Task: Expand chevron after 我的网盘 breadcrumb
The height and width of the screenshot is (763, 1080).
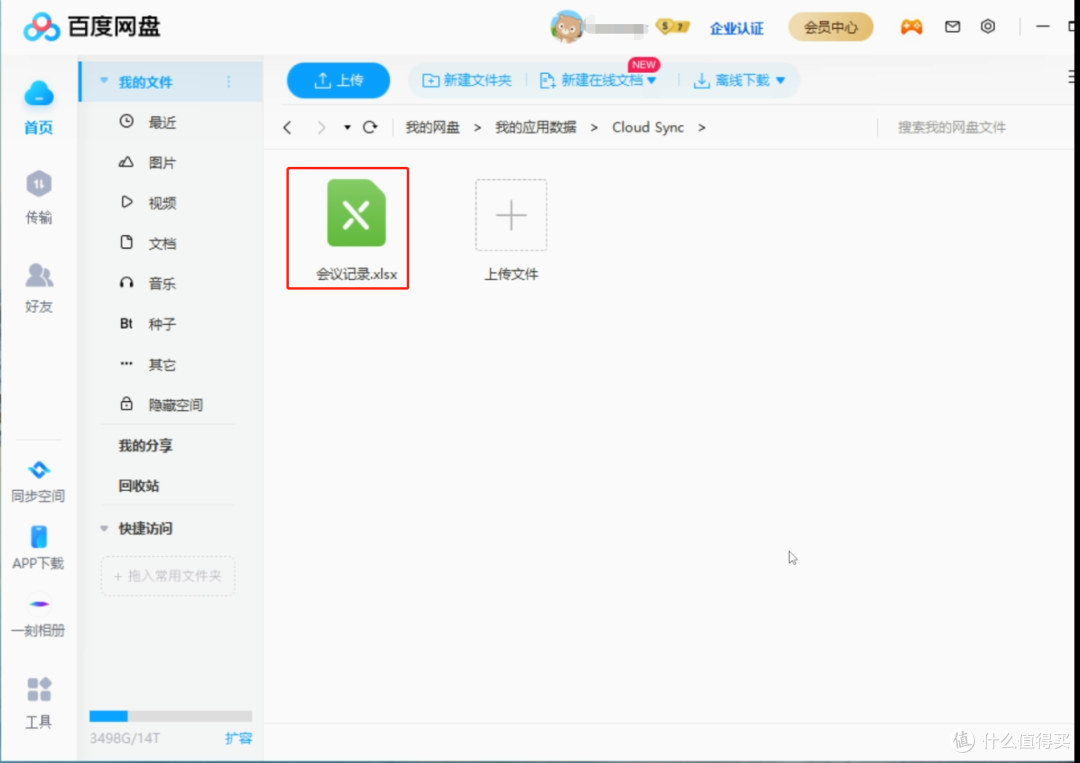Action: pyautogui.click(x=477, y=127)
